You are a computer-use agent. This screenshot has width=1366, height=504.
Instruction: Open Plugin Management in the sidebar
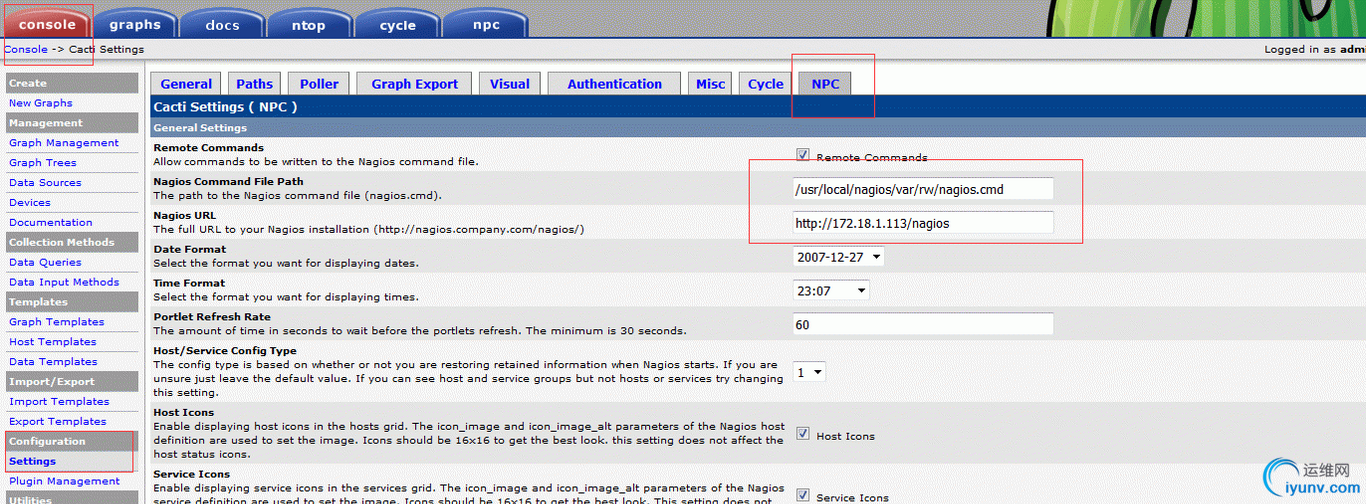[x=64, y=481]
